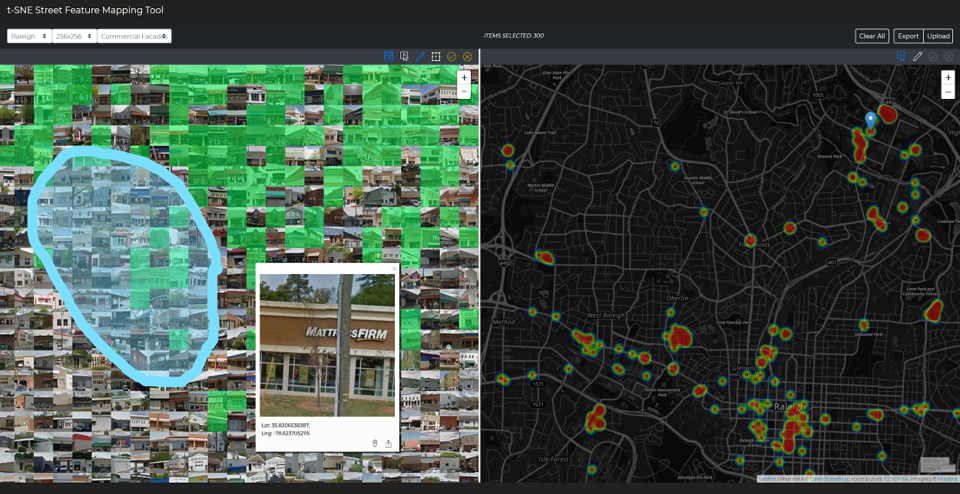Click the blue location marker on the map
The height and width of the screenshot is (494, 960).
click(870, 120)
